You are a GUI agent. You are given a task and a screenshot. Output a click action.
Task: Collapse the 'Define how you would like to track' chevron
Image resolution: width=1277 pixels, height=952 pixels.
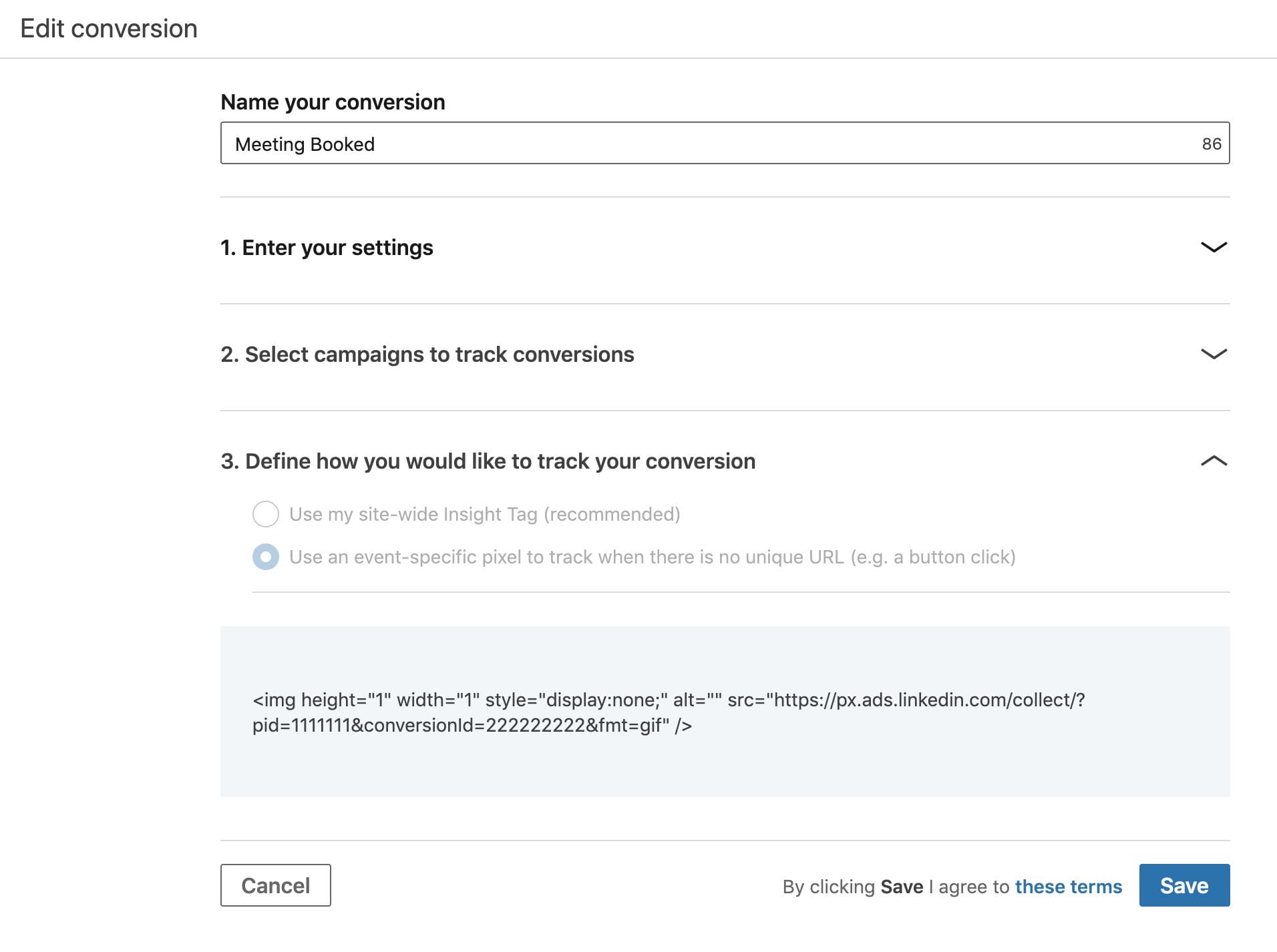coord(1214,461)
